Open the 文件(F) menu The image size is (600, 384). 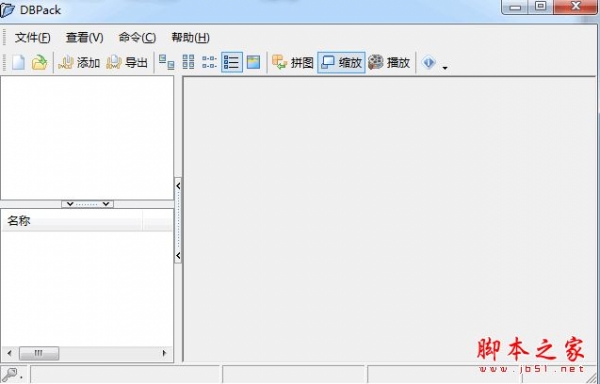[x=33, y=37]
